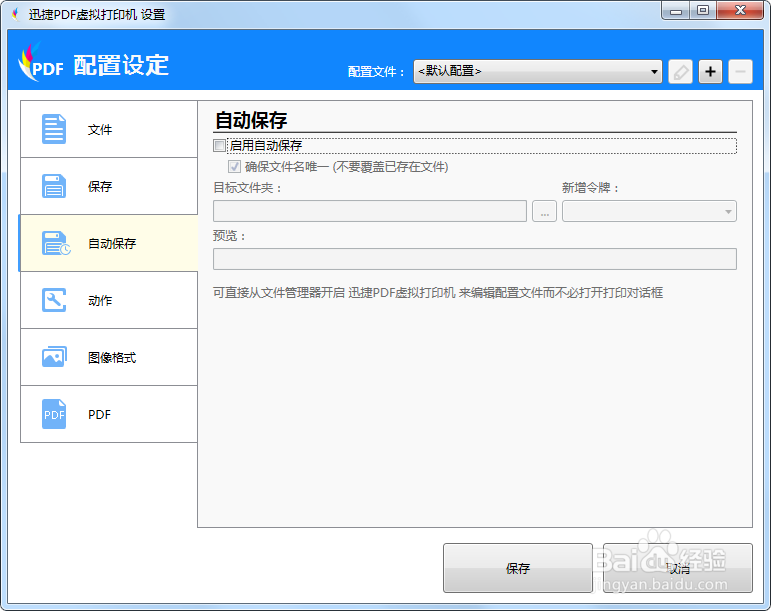Click the 目标文件夹： label
The width and height of the screenshot is (771, 611).
point(248,188)
